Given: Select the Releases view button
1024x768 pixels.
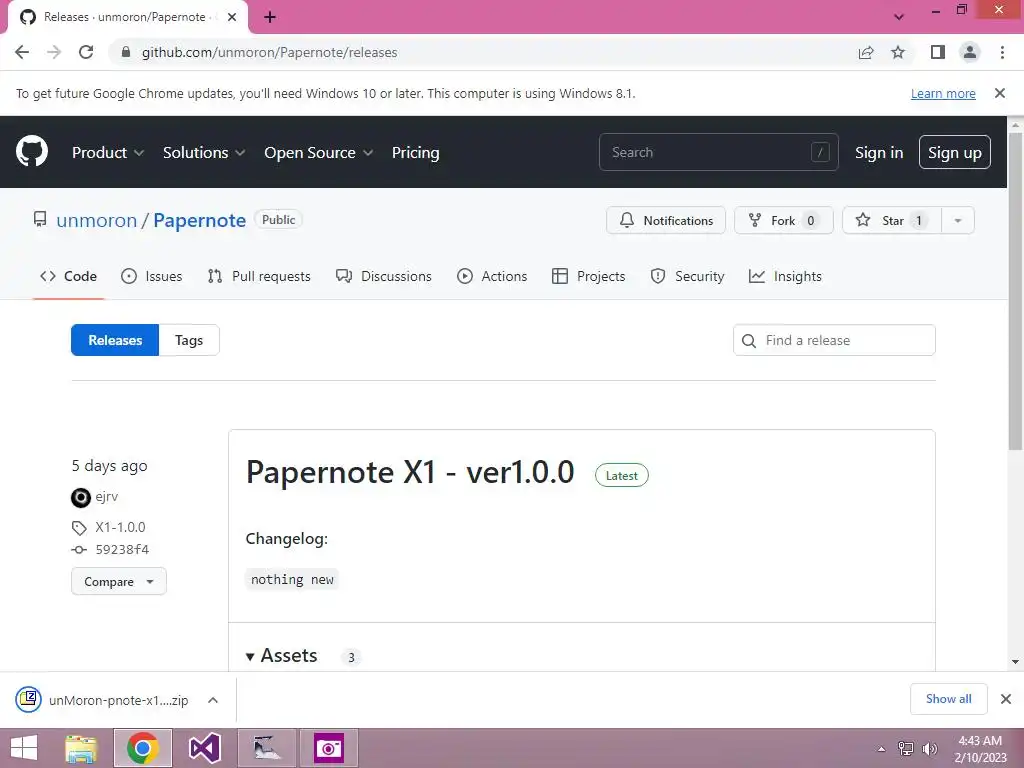Looking at the screenshot, I should pos(115,340).
